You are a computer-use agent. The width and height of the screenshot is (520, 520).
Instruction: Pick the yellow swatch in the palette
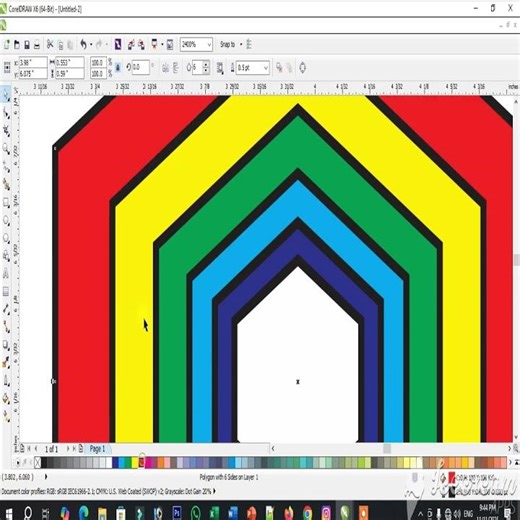coord(135,462)
